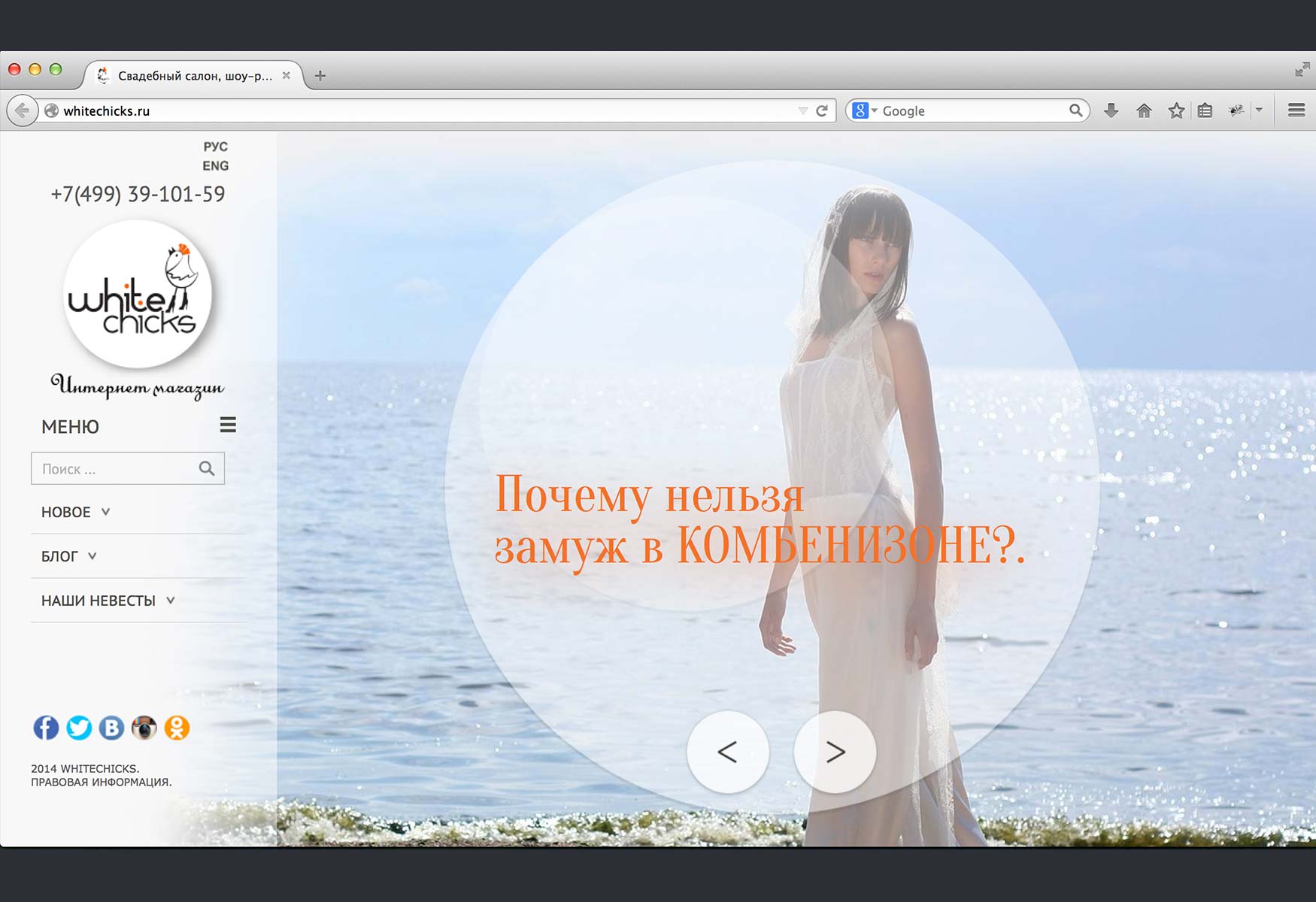Viewport: 1316px width, 902px height.
Task: Switch site language to РУС
Action: coord(215,147)
